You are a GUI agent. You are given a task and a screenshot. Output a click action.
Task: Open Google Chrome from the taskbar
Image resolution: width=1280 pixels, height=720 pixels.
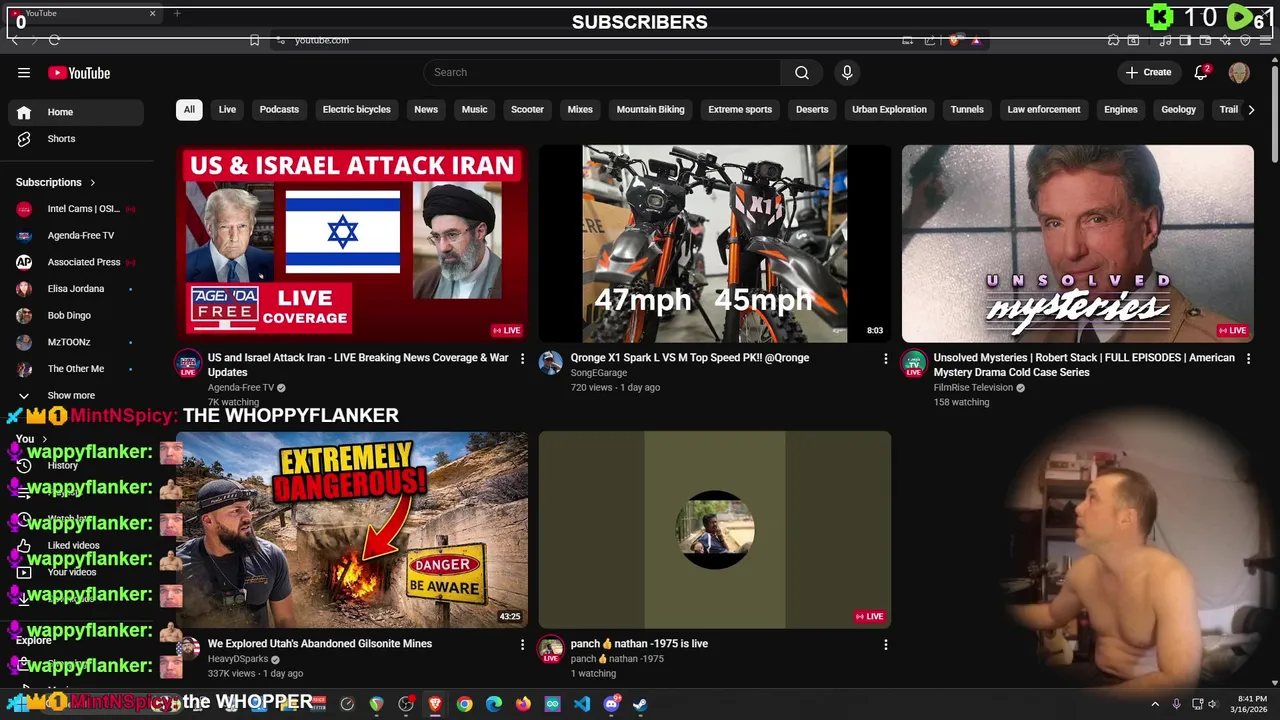tap(465, 704)
